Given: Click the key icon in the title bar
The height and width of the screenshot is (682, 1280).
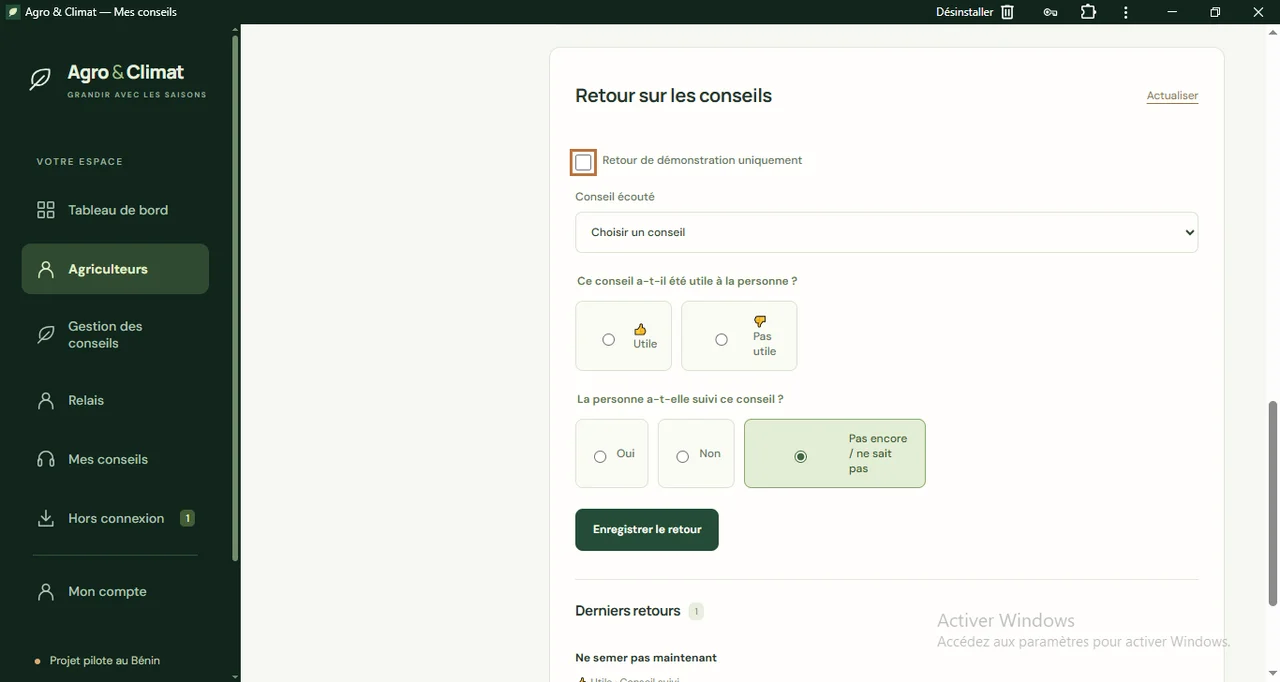Looking at the screenshot, I should click(1050, 12).
